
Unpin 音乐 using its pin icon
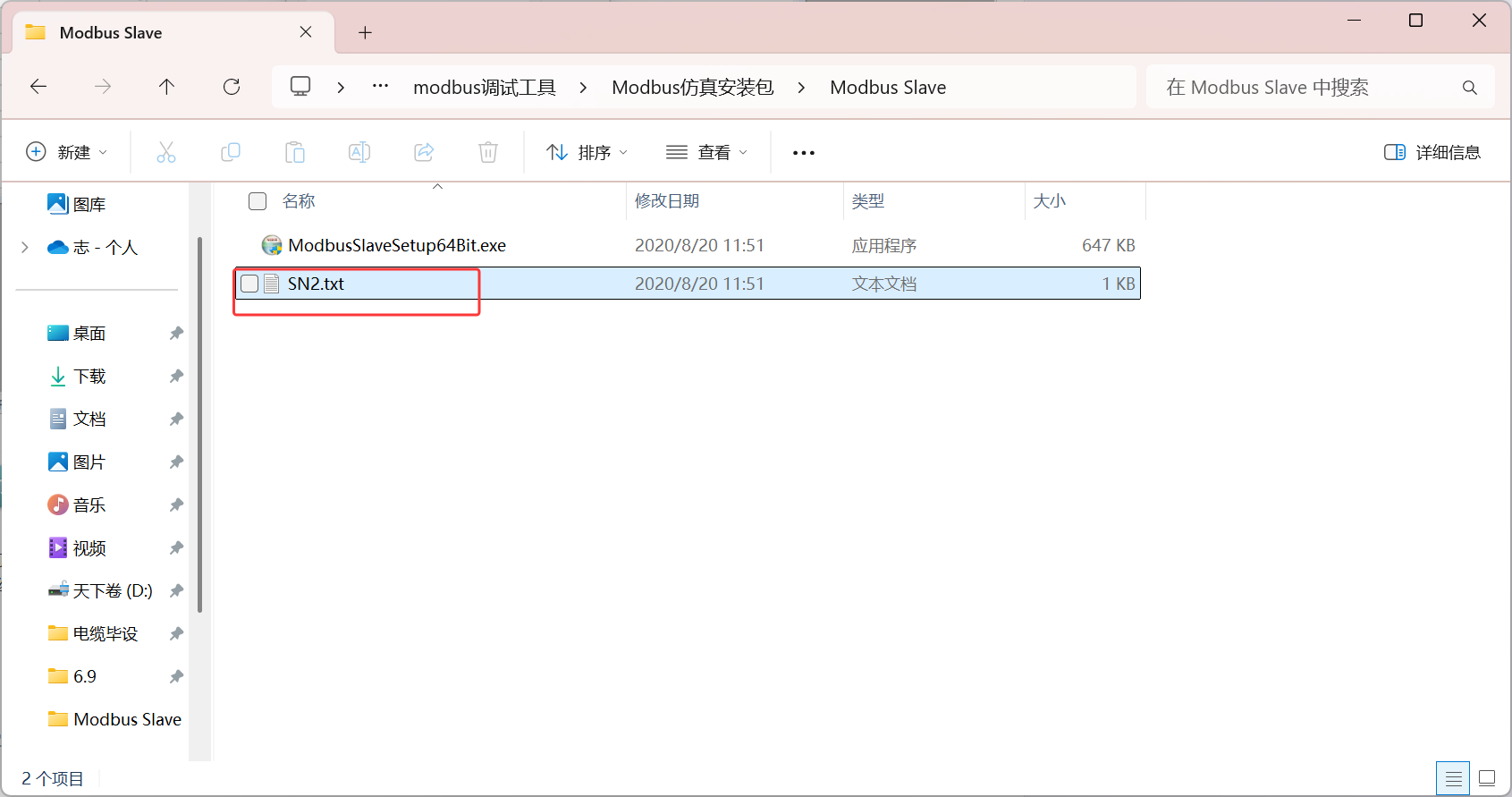[176, 504]
